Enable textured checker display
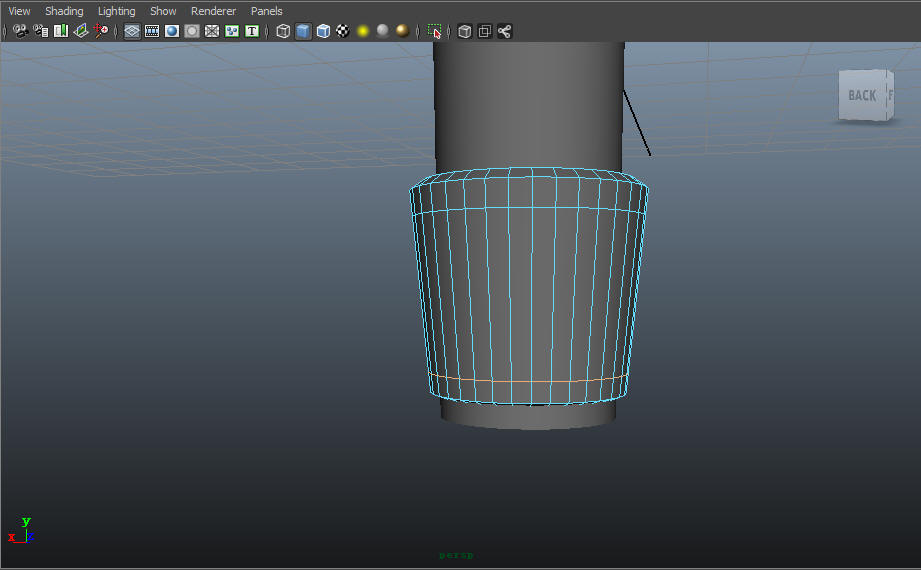The height and width of the screenshot is (570, 921). coord(343,31)
